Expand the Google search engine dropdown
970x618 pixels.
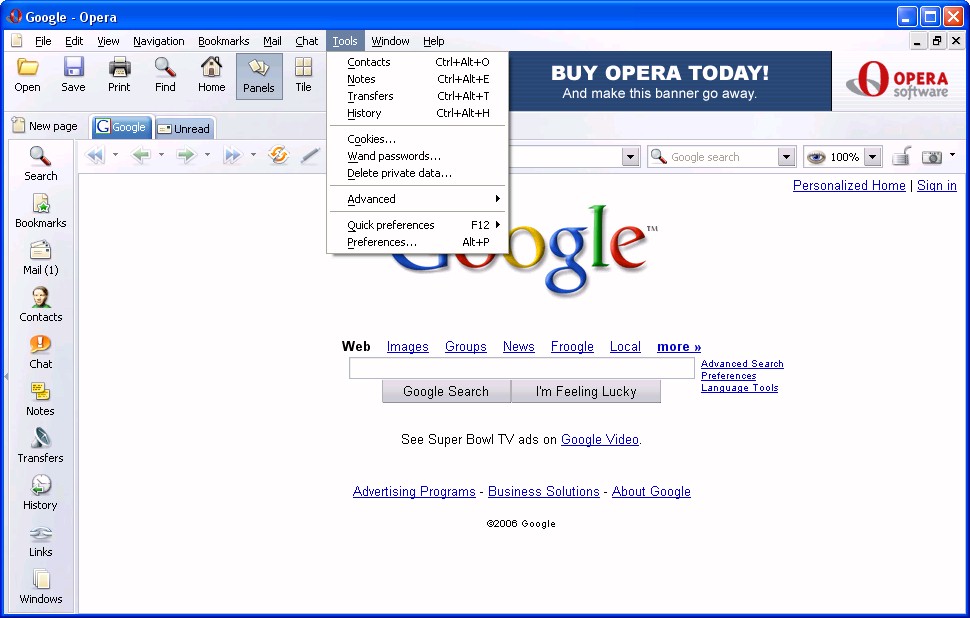pos(786,157)
